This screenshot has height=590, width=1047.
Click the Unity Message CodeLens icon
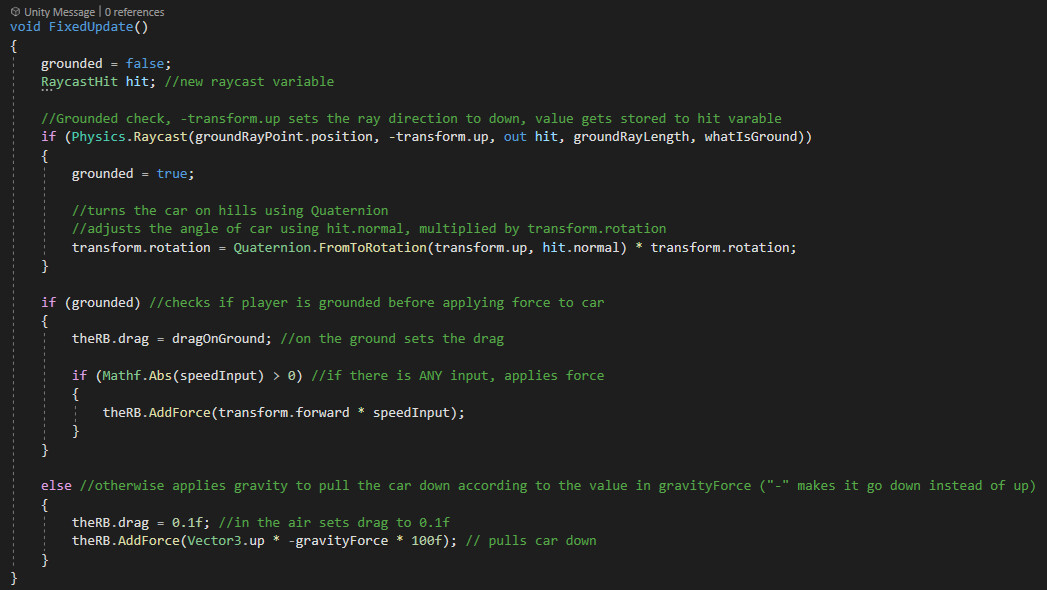pyautogui.click(x=15, y=12)
